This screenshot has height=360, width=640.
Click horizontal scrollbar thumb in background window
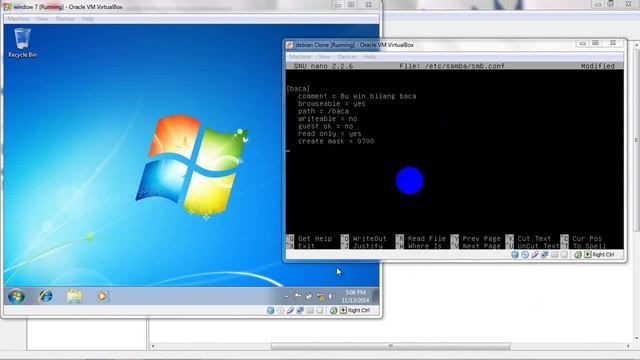coord(391,346)
